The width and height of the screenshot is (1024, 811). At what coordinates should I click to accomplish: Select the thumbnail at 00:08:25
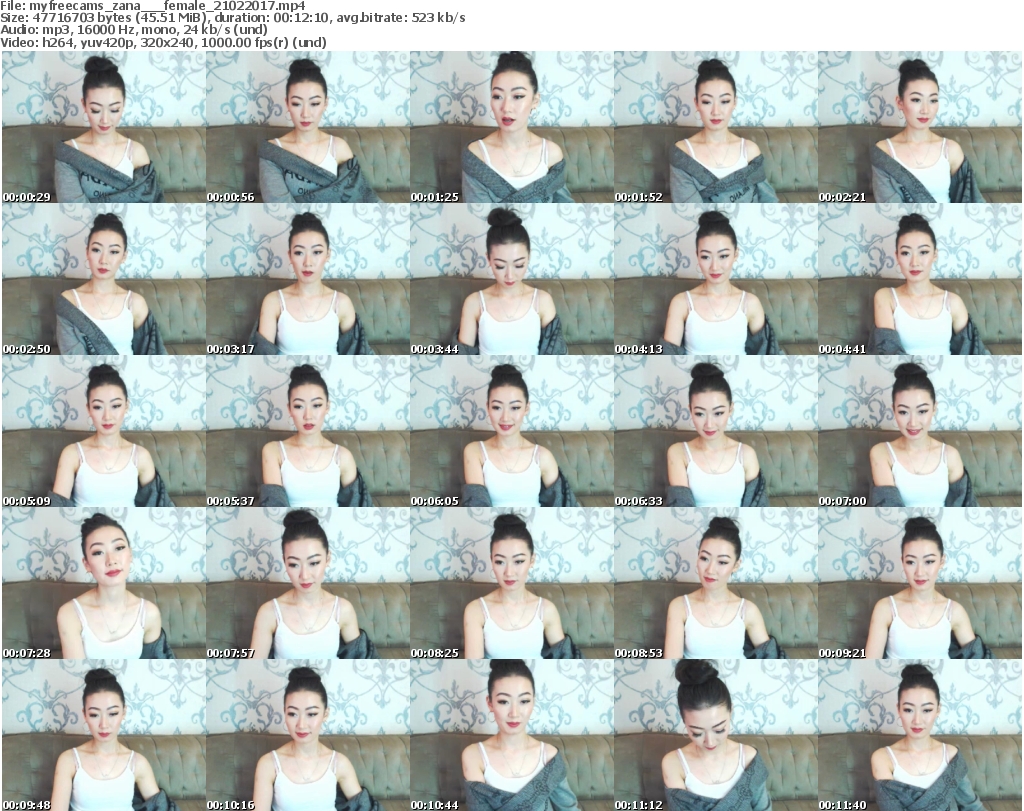point(512,583)
